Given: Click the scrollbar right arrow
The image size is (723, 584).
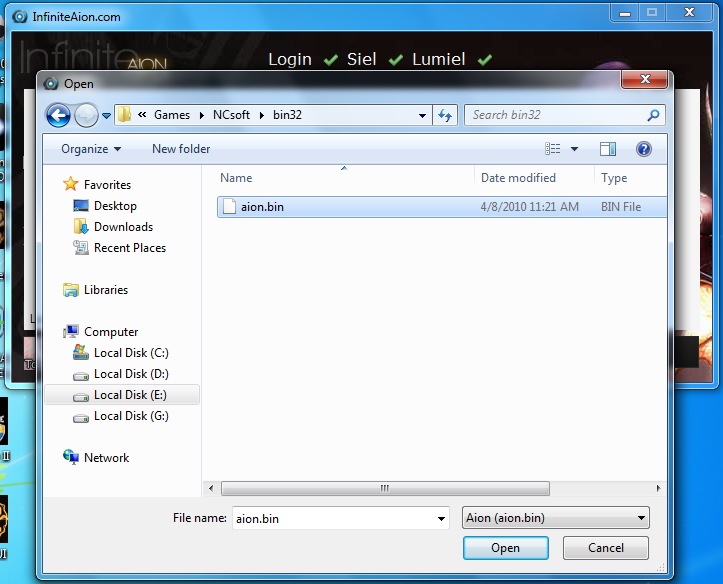Looking at the screenshot, I should [658, 488].
